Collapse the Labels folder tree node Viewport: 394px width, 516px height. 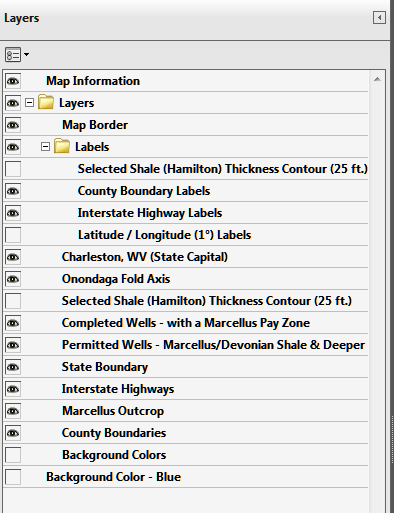click(45, 147)
